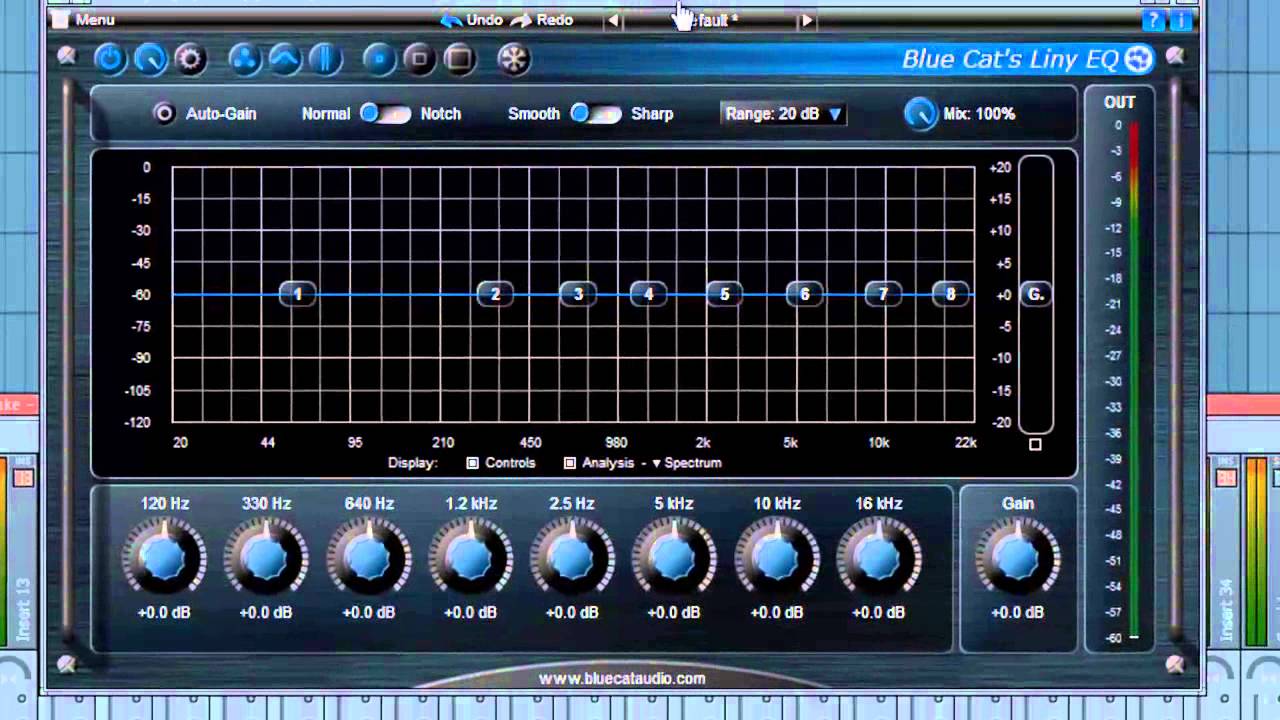Click the Menu icon at top left
This screenshot has width=1280, height=720.
[60, 20]
